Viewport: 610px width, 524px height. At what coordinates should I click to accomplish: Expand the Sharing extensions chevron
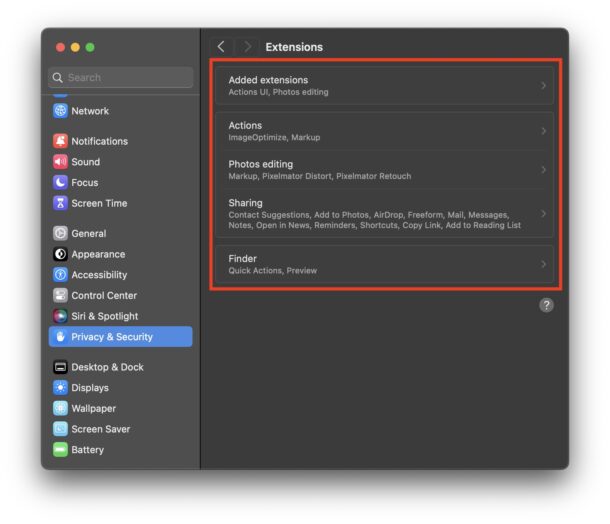(543, 214)
